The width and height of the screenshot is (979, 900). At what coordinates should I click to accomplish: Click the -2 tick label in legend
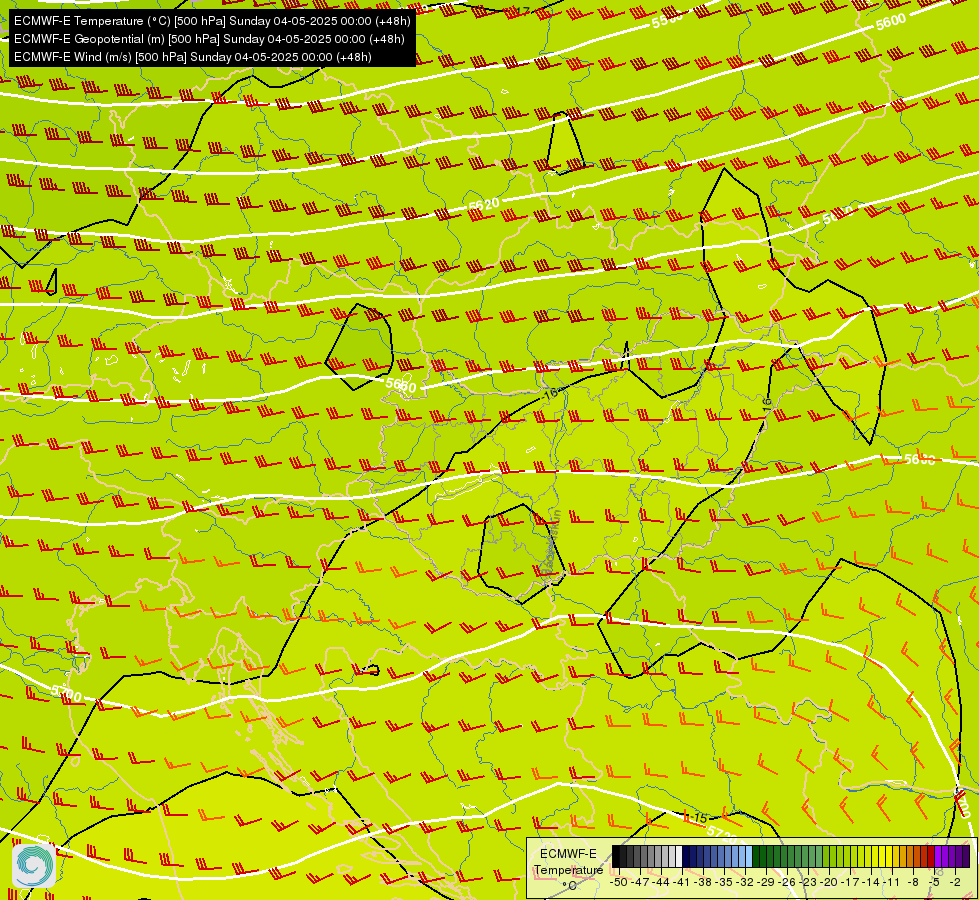point(957,882)
